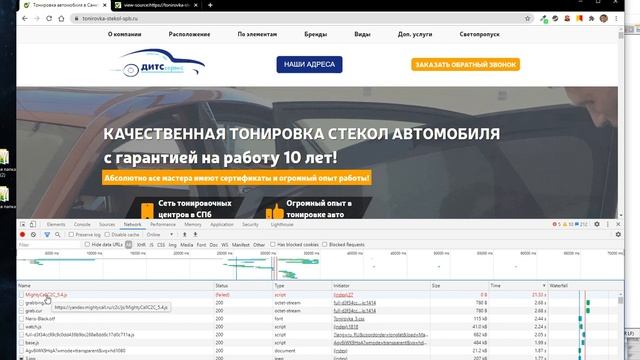
Task: Open the Chrome three-dot menu
Action: pyautogui.click(x=616, y=18)
